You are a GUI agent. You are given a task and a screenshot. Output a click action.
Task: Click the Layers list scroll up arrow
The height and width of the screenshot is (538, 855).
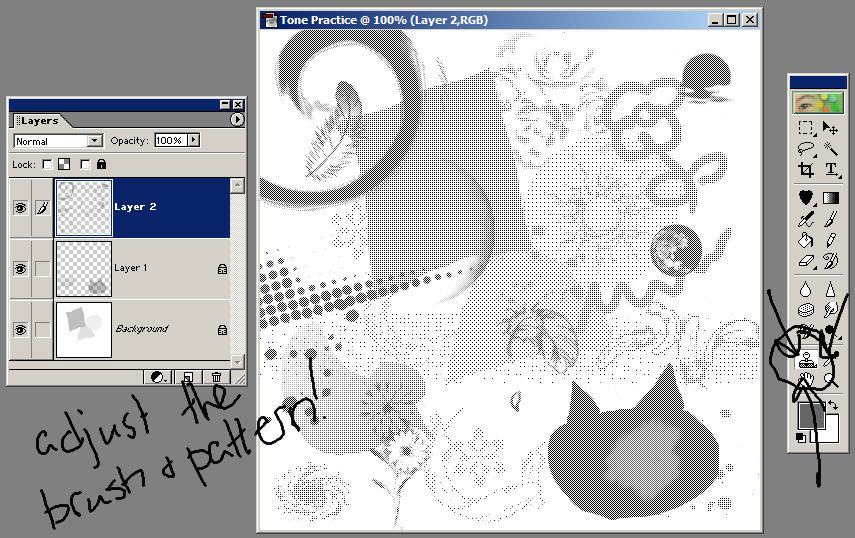(x=237, y=186)
